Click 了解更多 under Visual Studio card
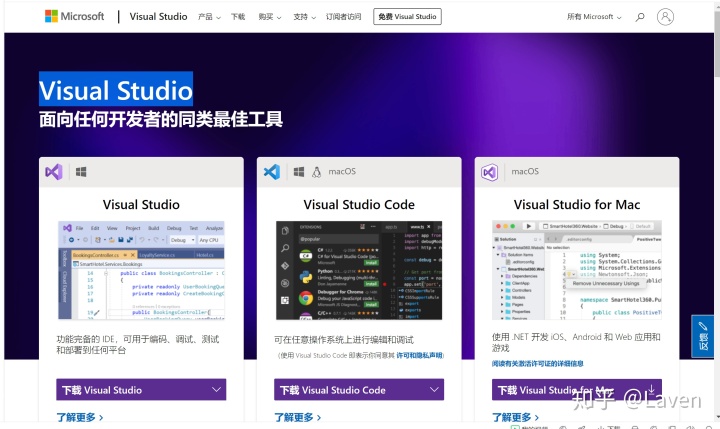The width and height of the screenshot is (720, 429). 80,418
